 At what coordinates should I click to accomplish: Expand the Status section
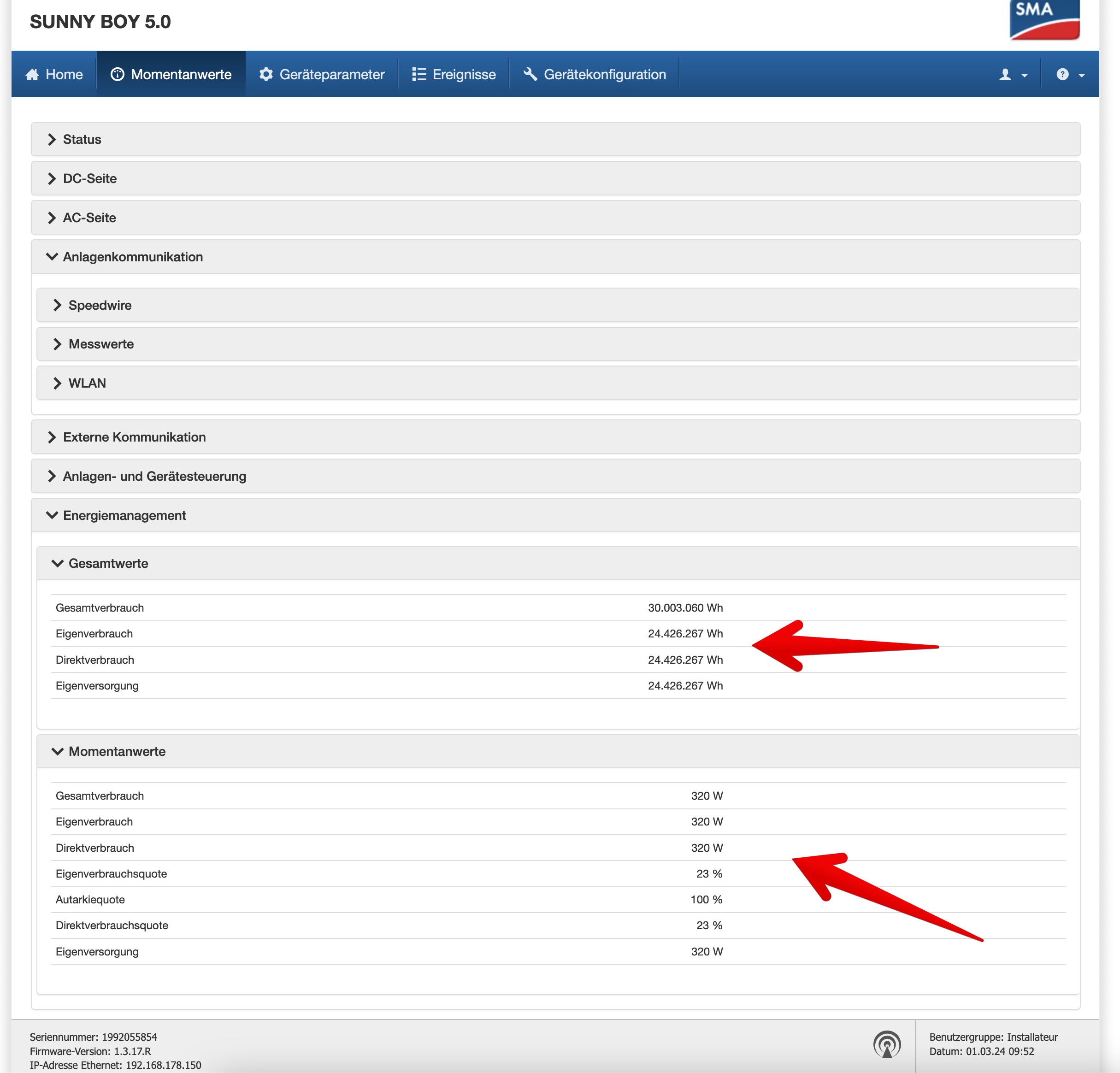click(x=555, y=139)
